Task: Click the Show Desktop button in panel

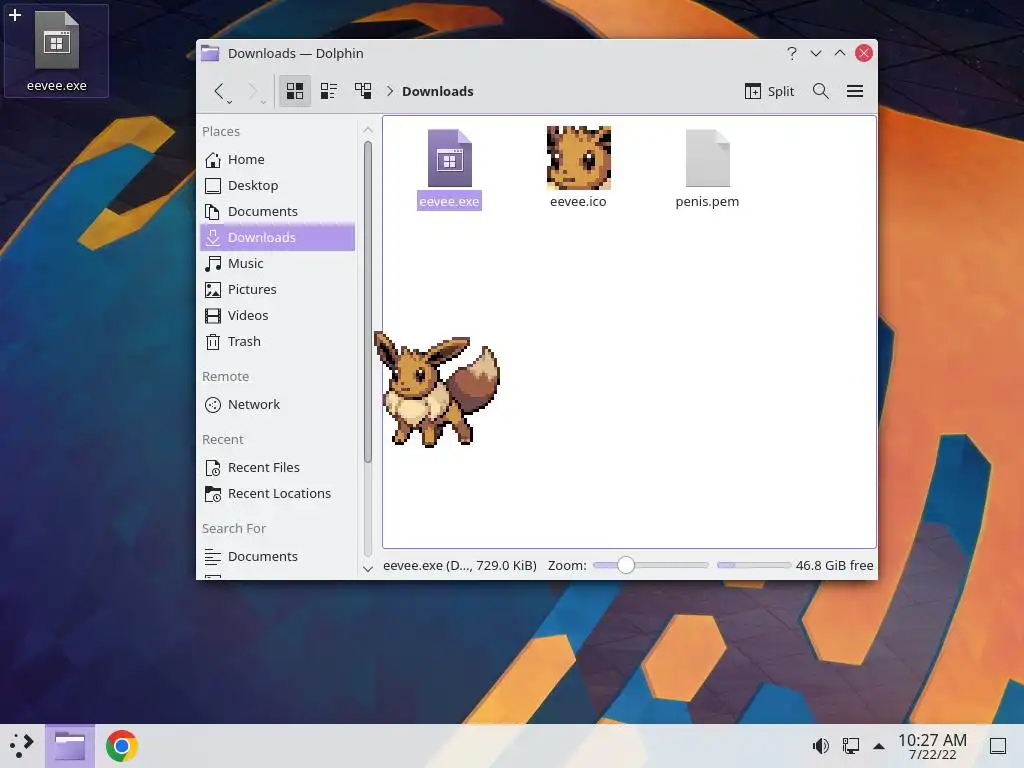Action: point(998,745)
